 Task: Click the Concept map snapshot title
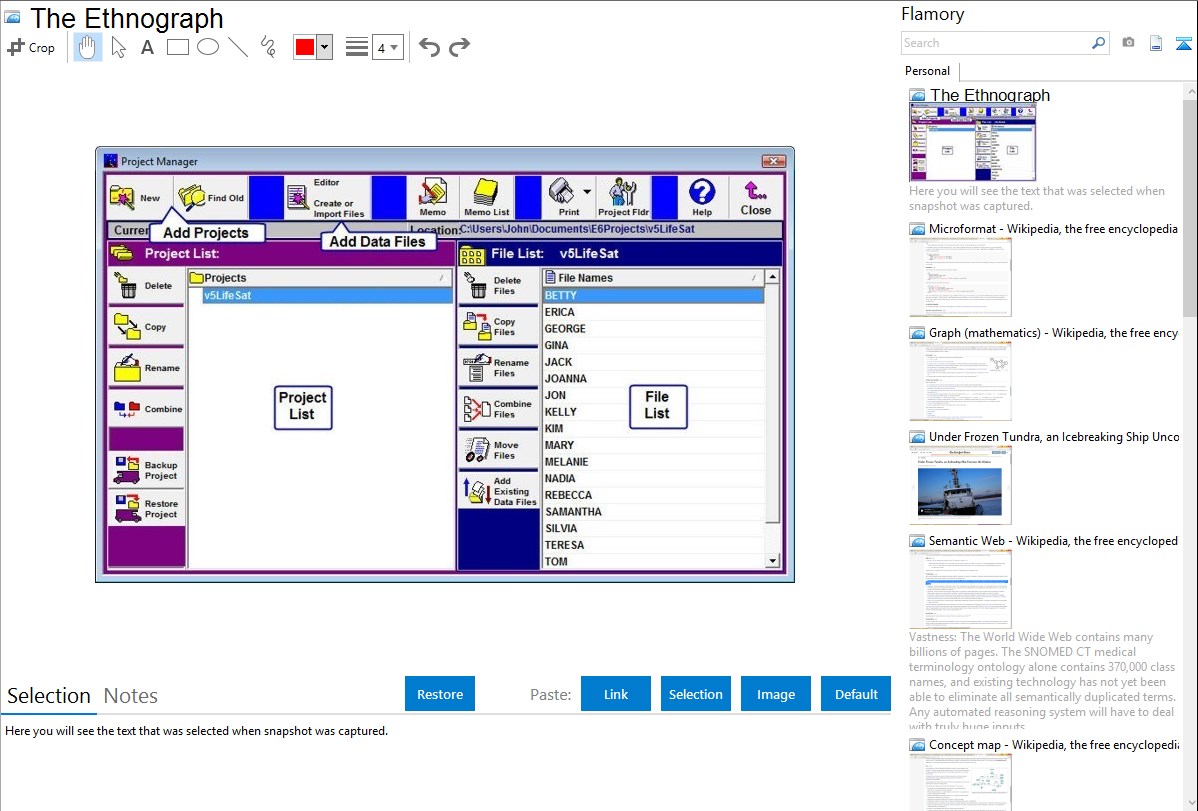tap(1053, 744)
